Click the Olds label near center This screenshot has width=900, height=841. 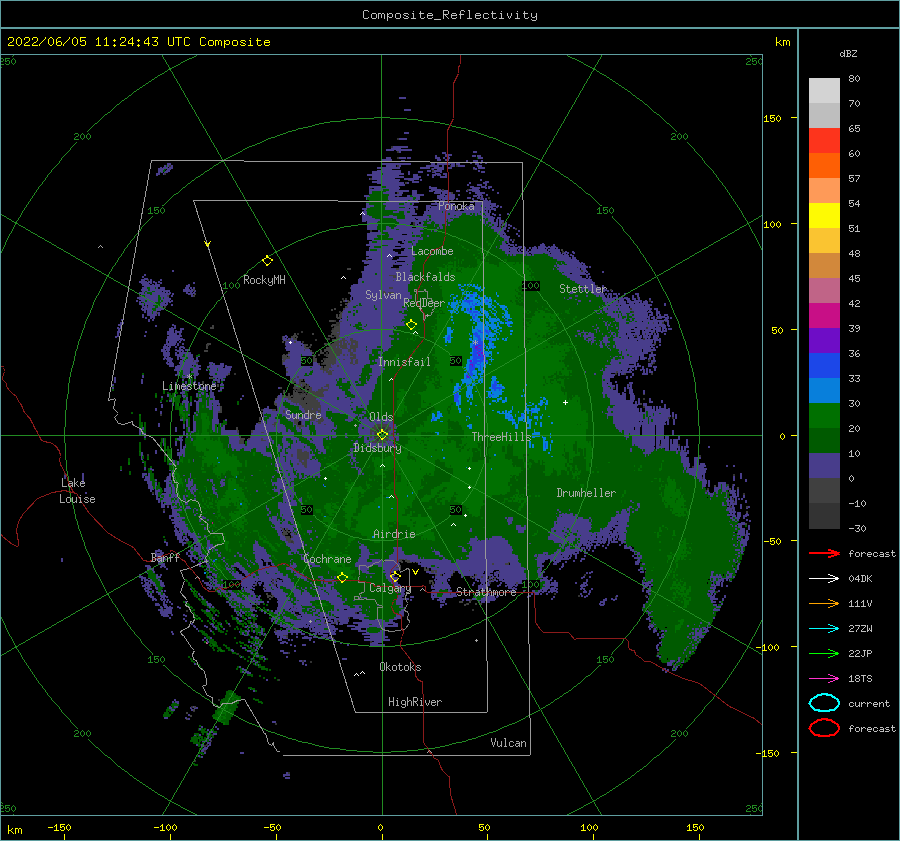(381, 417)
